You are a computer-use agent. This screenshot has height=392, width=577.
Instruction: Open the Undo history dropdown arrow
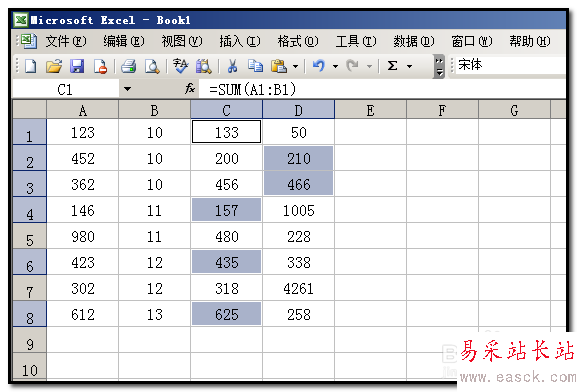[335, 67]
